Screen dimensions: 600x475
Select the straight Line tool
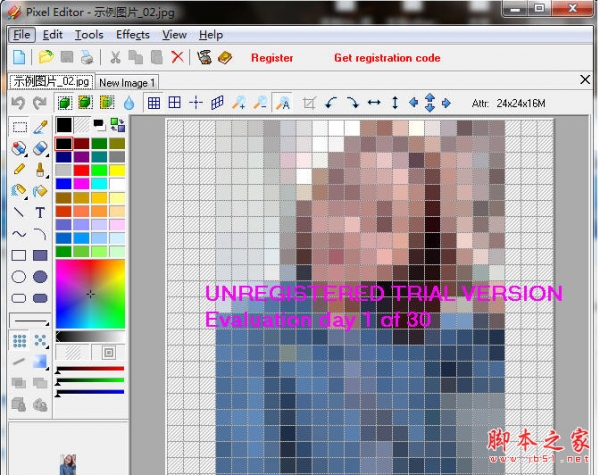click(19, 212)
